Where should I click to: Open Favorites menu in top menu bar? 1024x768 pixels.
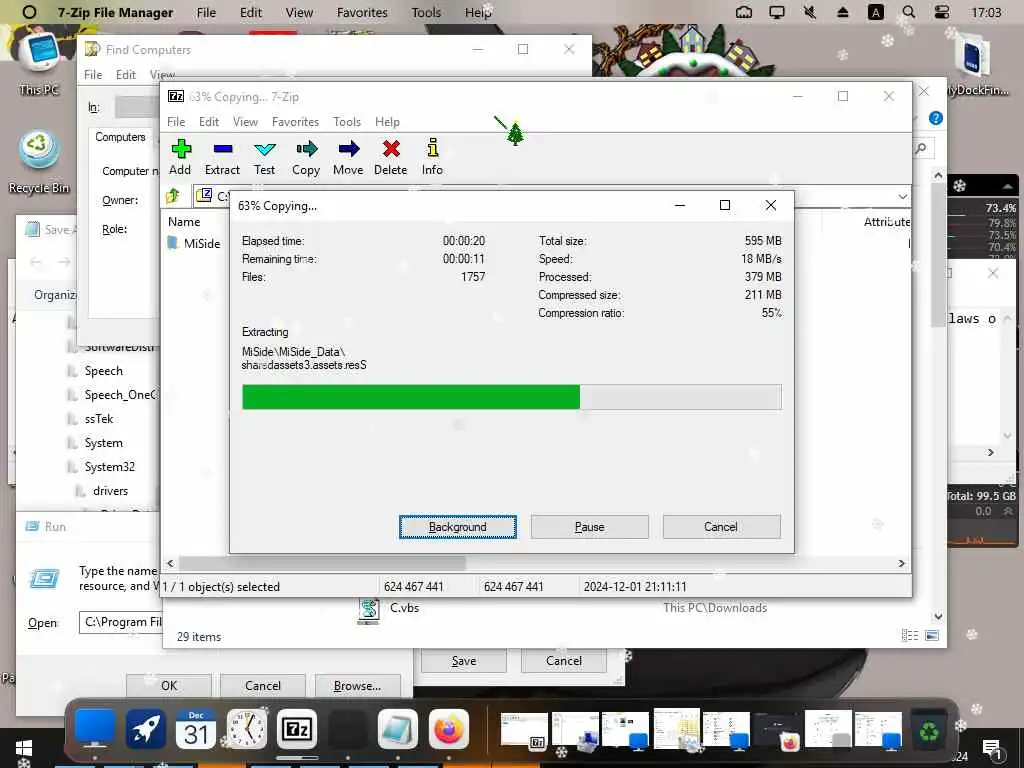coord(362,12)
